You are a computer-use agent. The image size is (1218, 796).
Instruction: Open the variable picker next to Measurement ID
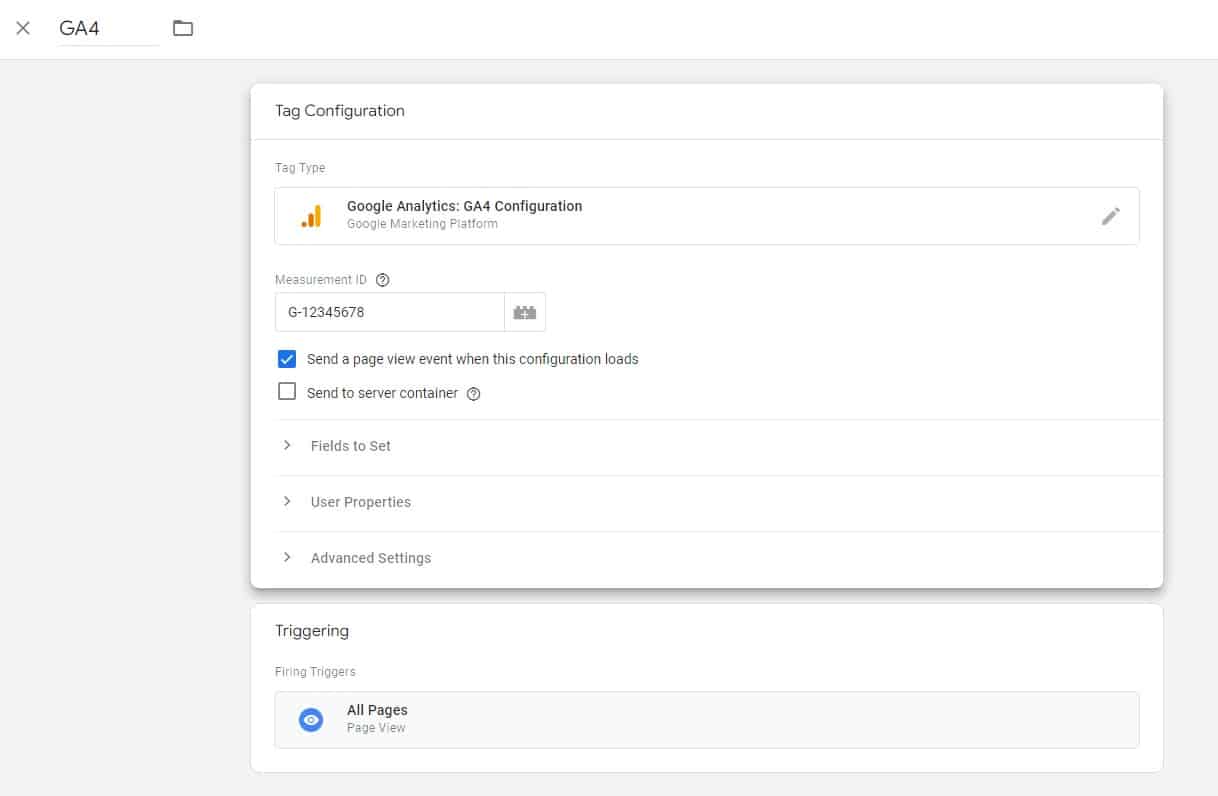click(x=524, y=312)
